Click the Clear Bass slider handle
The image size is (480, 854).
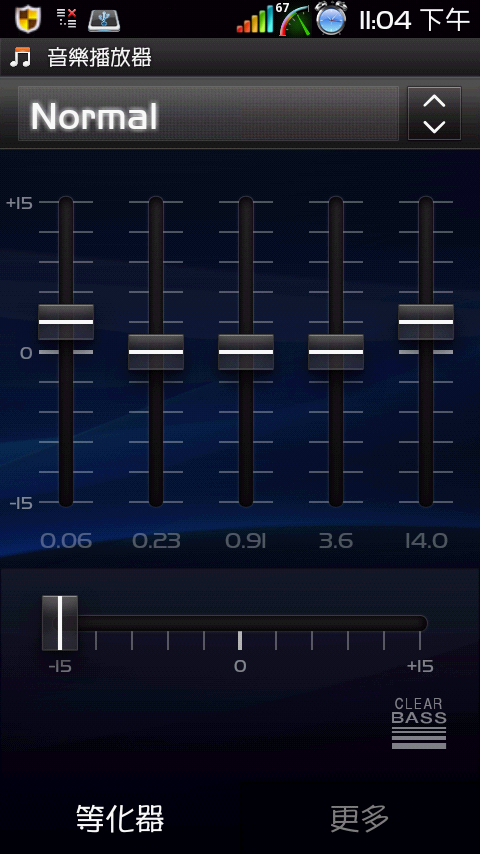click(60, 623)
